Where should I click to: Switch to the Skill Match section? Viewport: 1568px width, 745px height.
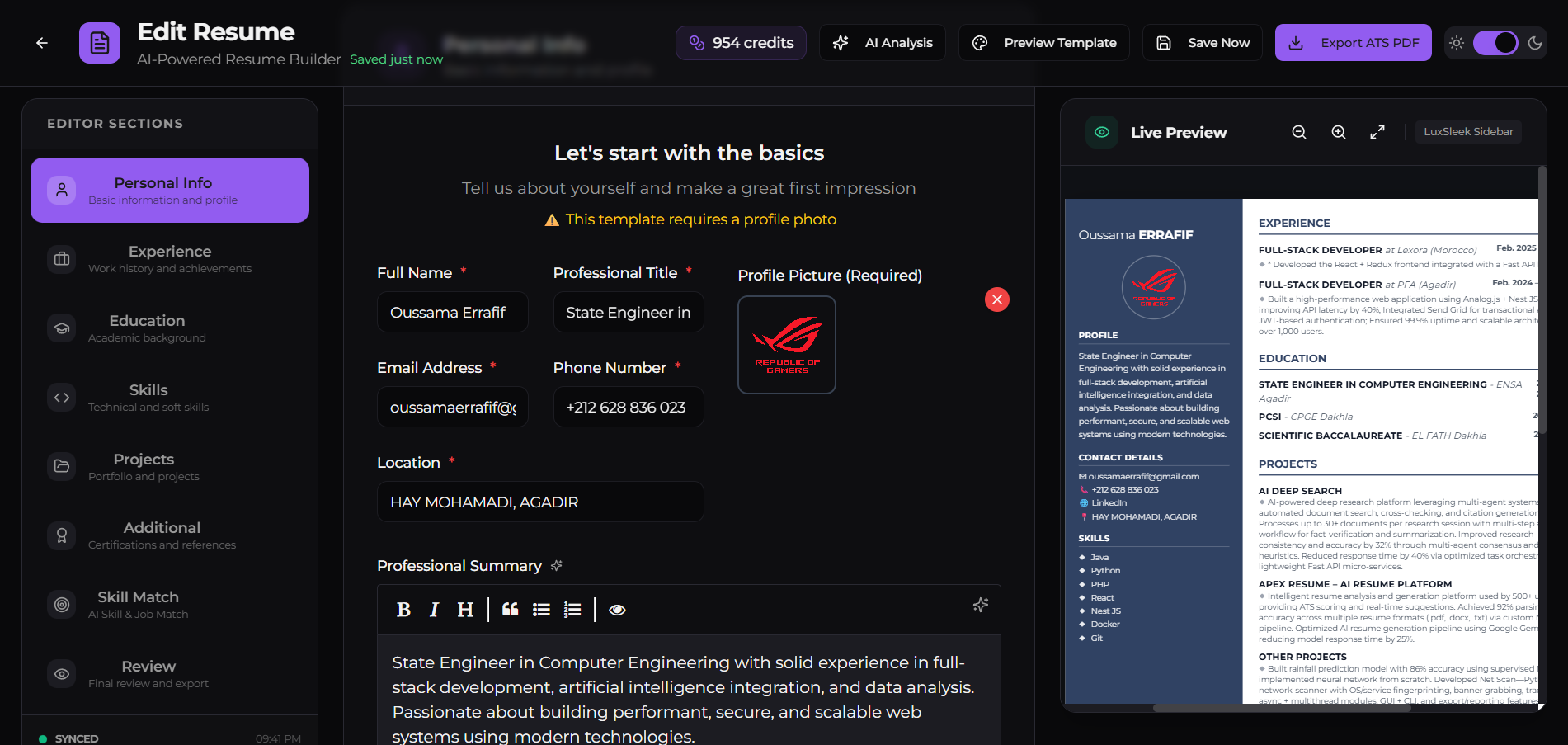(169, 604)
